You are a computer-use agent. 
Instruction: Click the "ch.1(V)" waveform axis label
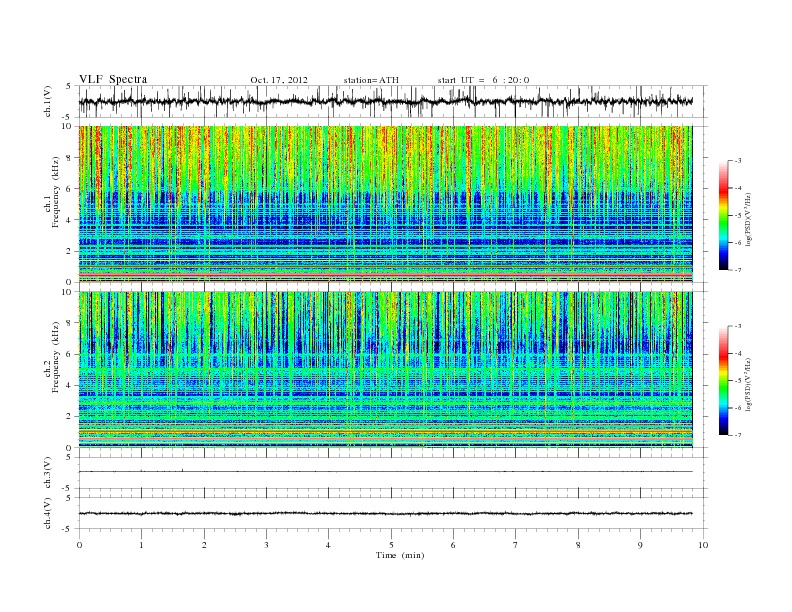pos(48,101)
